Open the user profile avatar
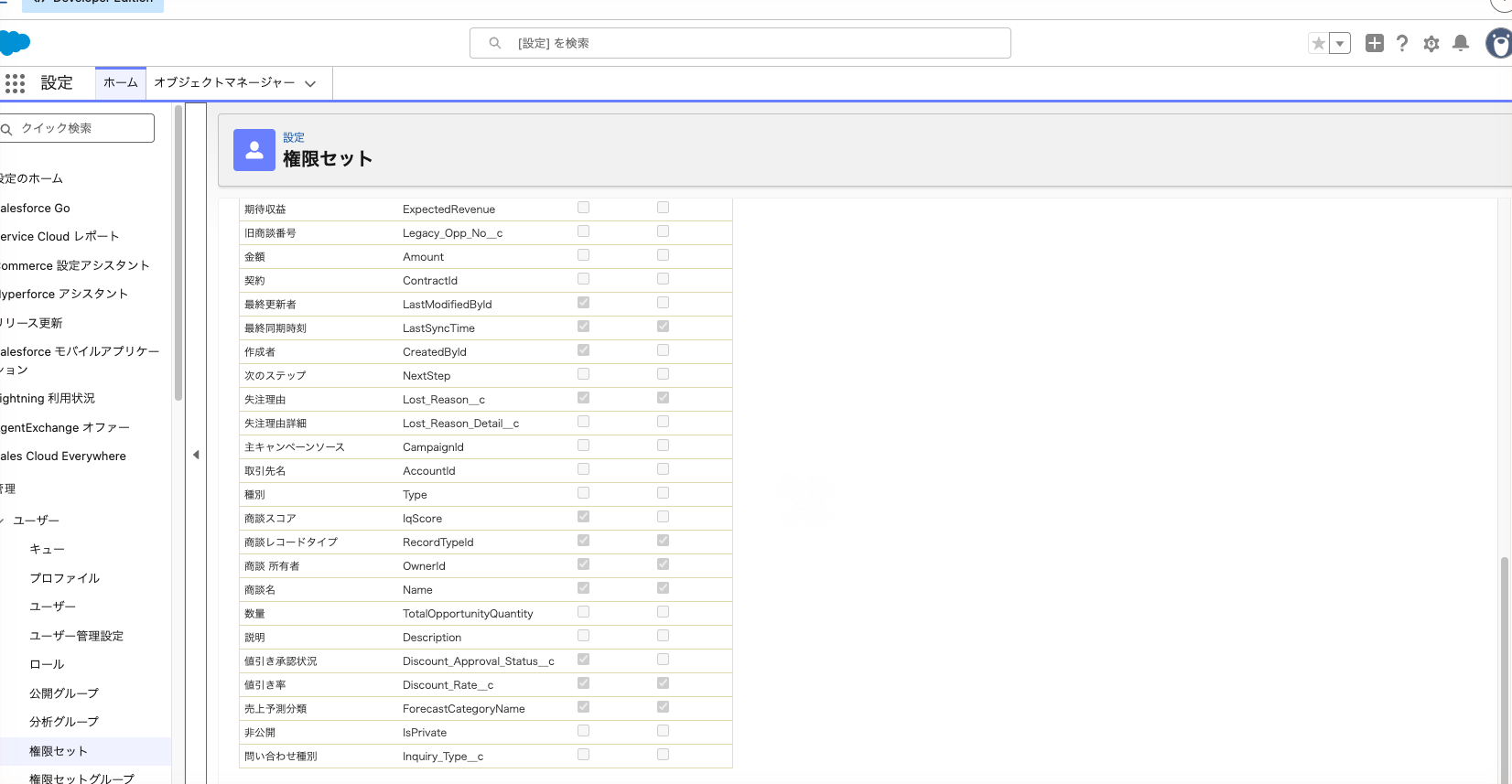The width and height of the screenshot is (1512, 784). pyautogui.click(x=1499, y=43)
